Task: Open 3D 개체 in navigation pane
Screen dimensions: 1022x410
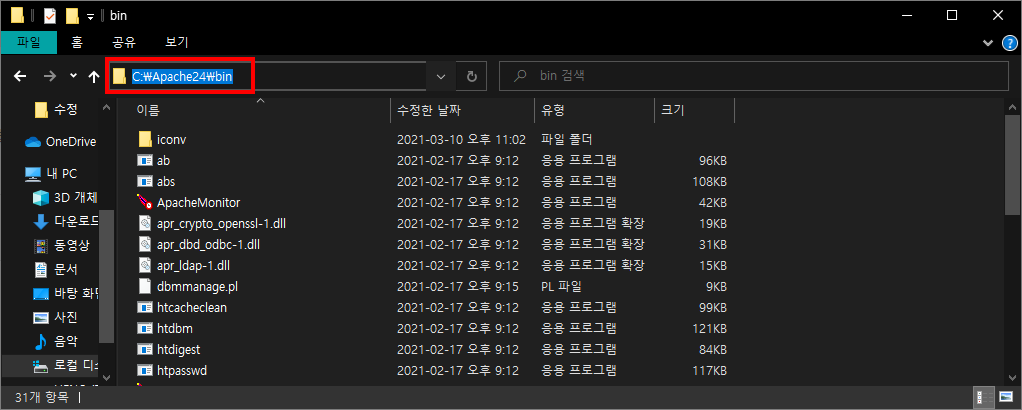Action: tap(65, 197)
